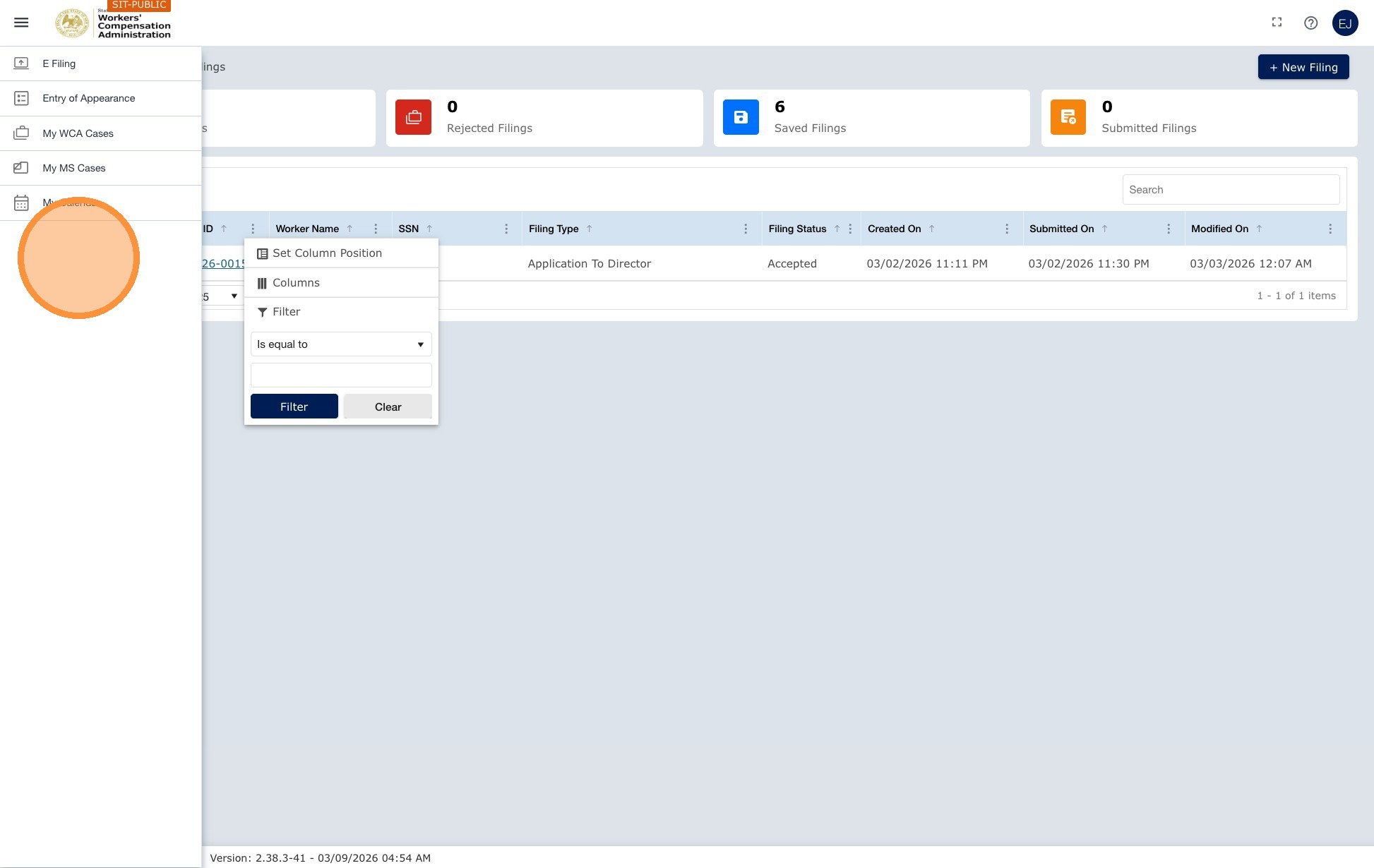Click the '1 - 1 of 1 items' pager text

[1296, 296]
